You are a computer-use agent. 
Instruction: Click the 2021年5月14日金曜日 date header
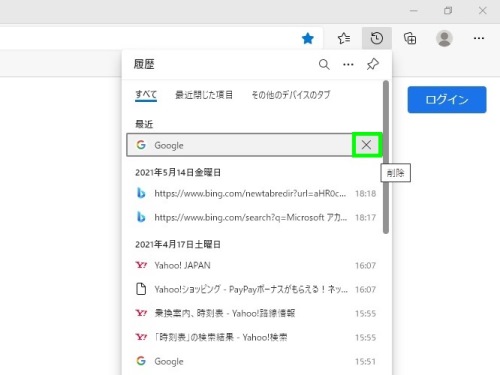[x=178, y=172]
